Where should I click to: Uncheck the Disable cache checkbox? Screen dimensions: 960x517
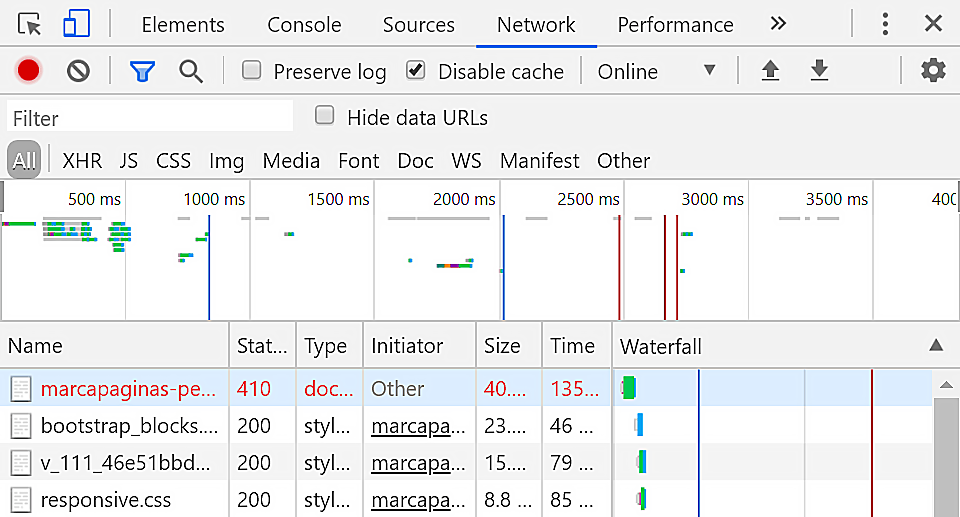coord(416,71)
